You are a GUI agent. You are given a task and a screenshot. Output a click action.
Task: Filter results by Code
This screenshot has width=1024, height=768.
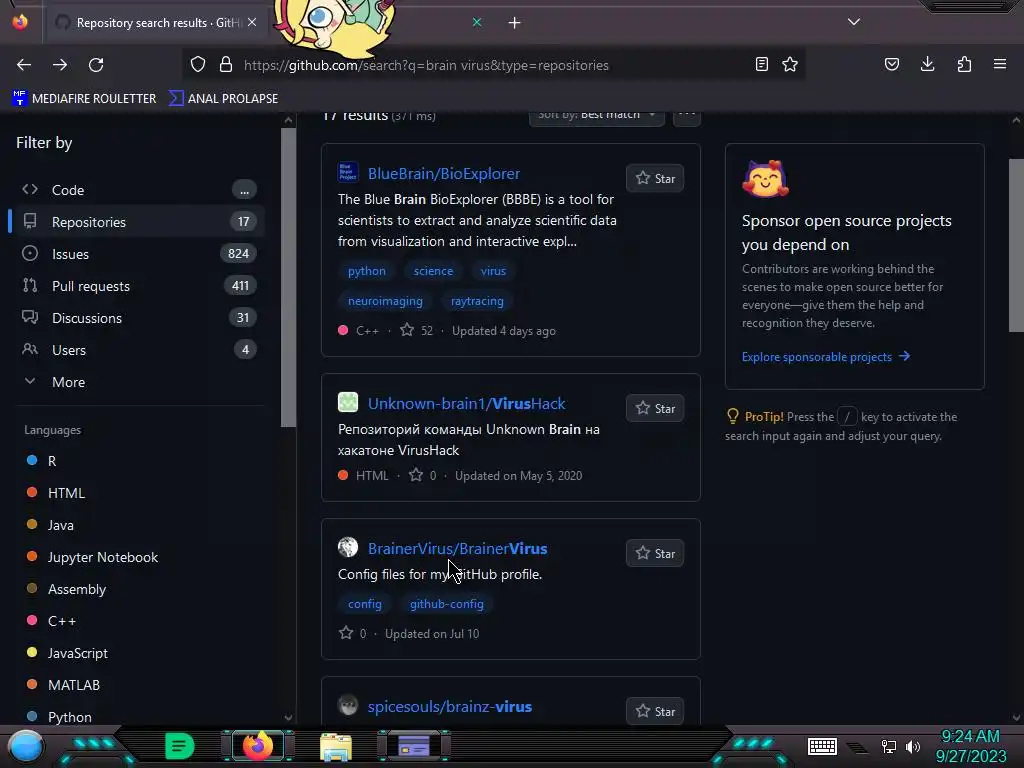[138, 190]
